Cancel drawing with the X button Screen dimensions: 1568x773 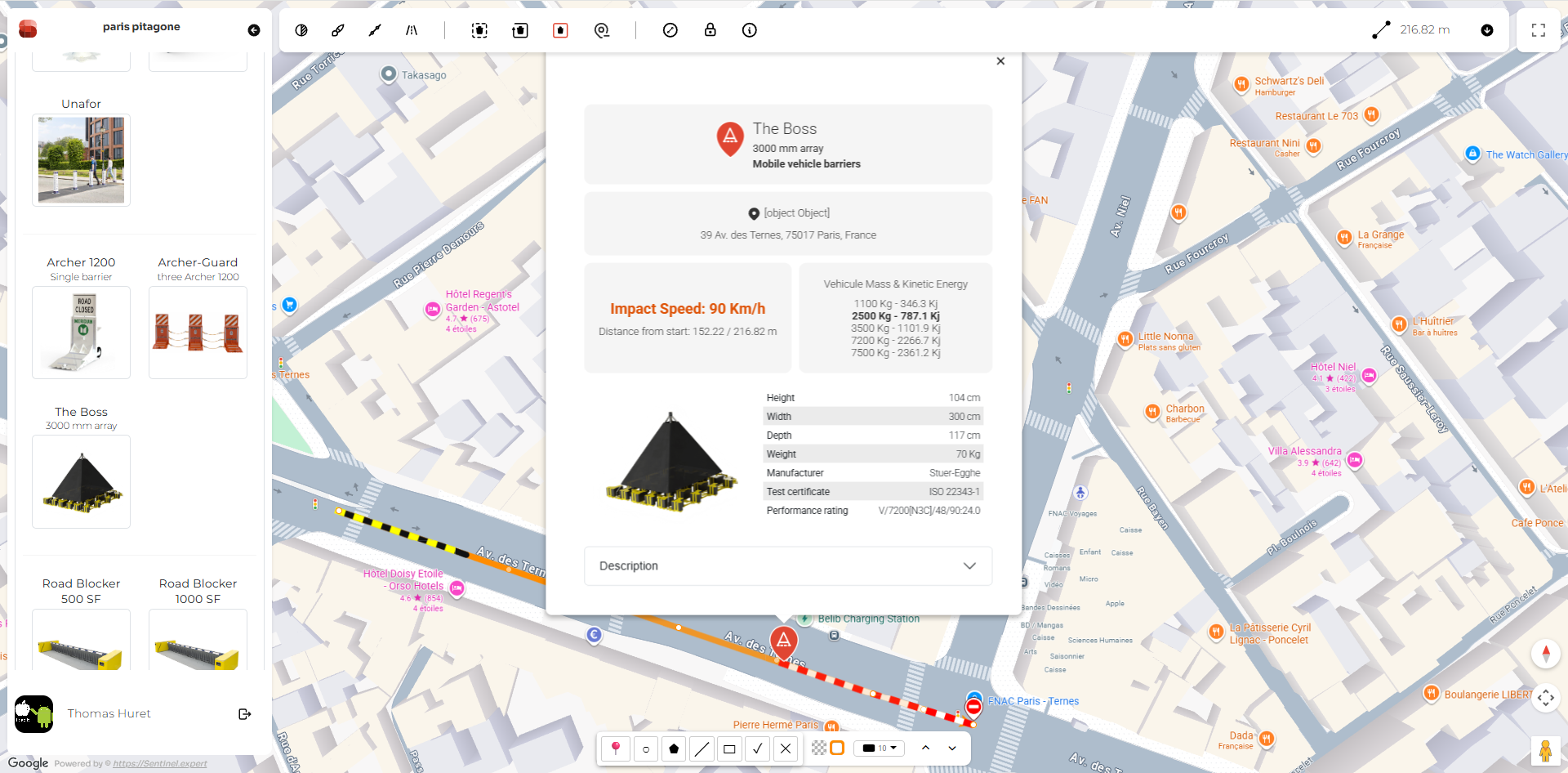pyautogui.click(x=786, y=748)
